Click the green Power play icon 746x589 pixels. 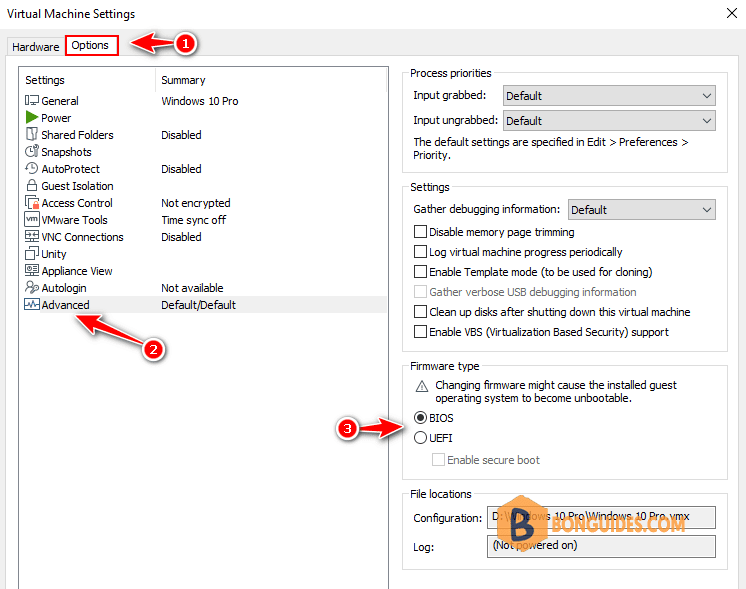click(31, 117)
